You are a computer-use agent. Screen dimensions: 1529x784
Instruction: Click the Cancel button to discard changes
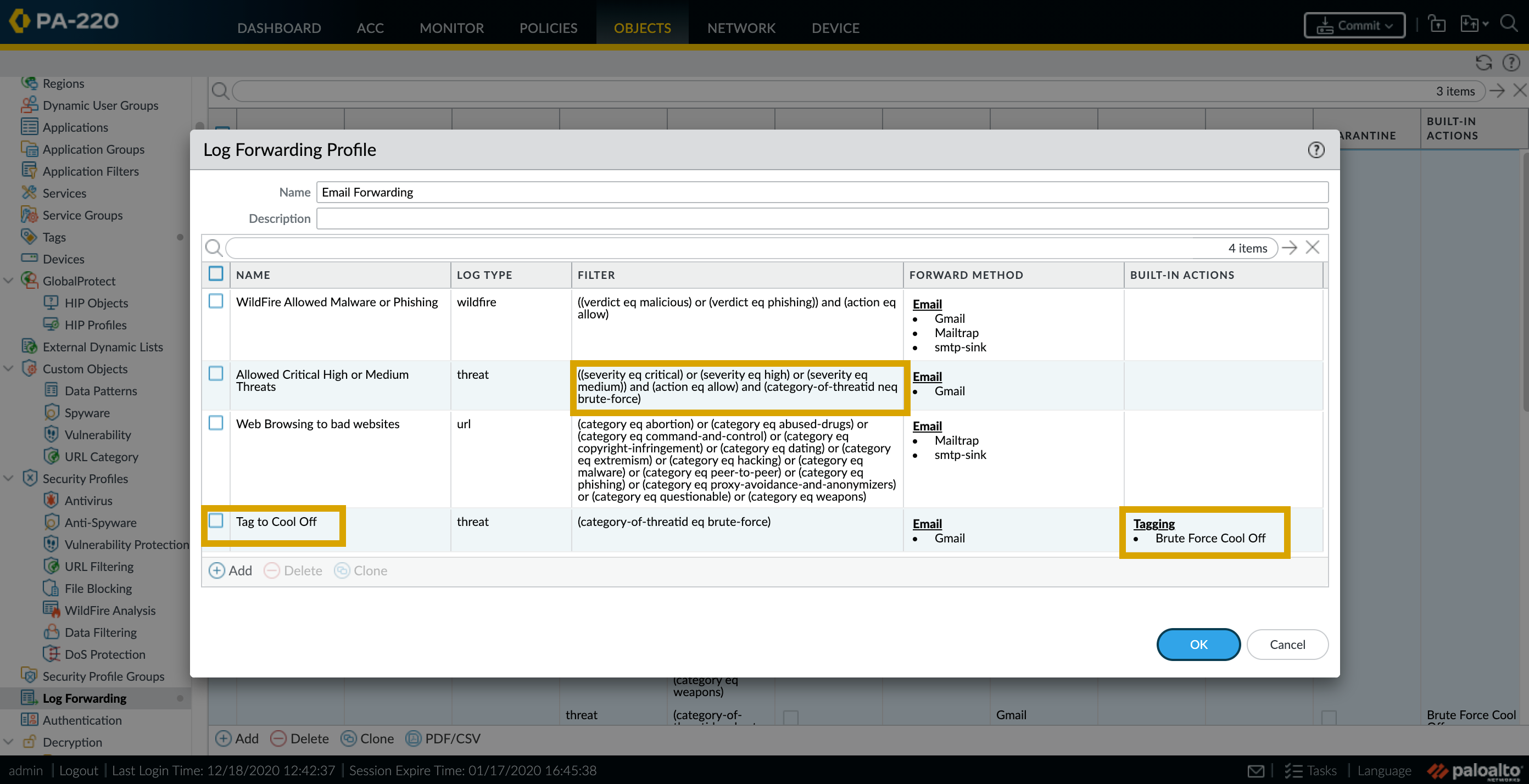[x=1286, y=644]
